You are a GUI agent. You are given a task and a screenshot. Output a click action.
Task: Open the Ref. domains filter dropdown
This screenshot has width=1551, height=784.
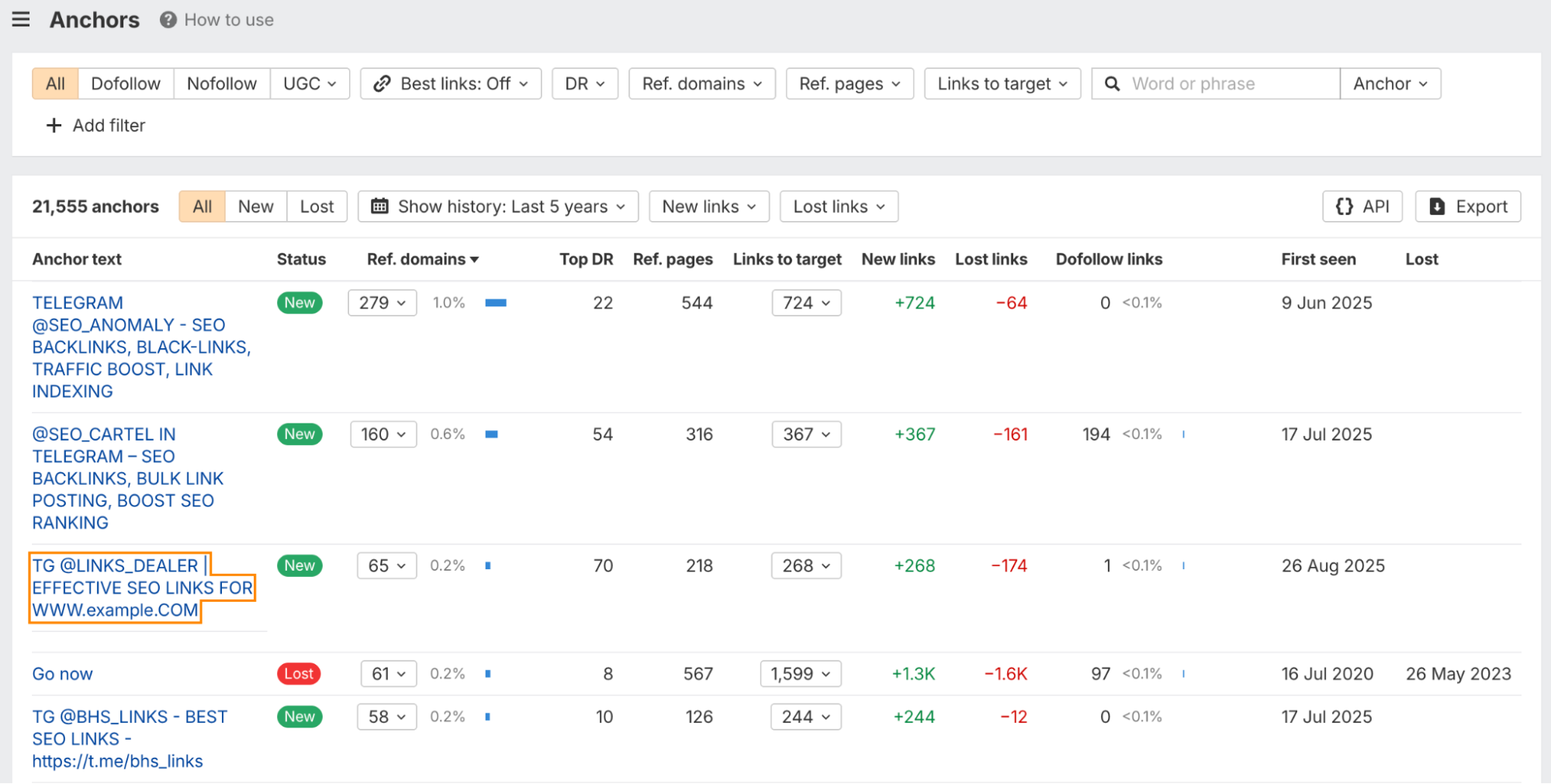[702, 84]
